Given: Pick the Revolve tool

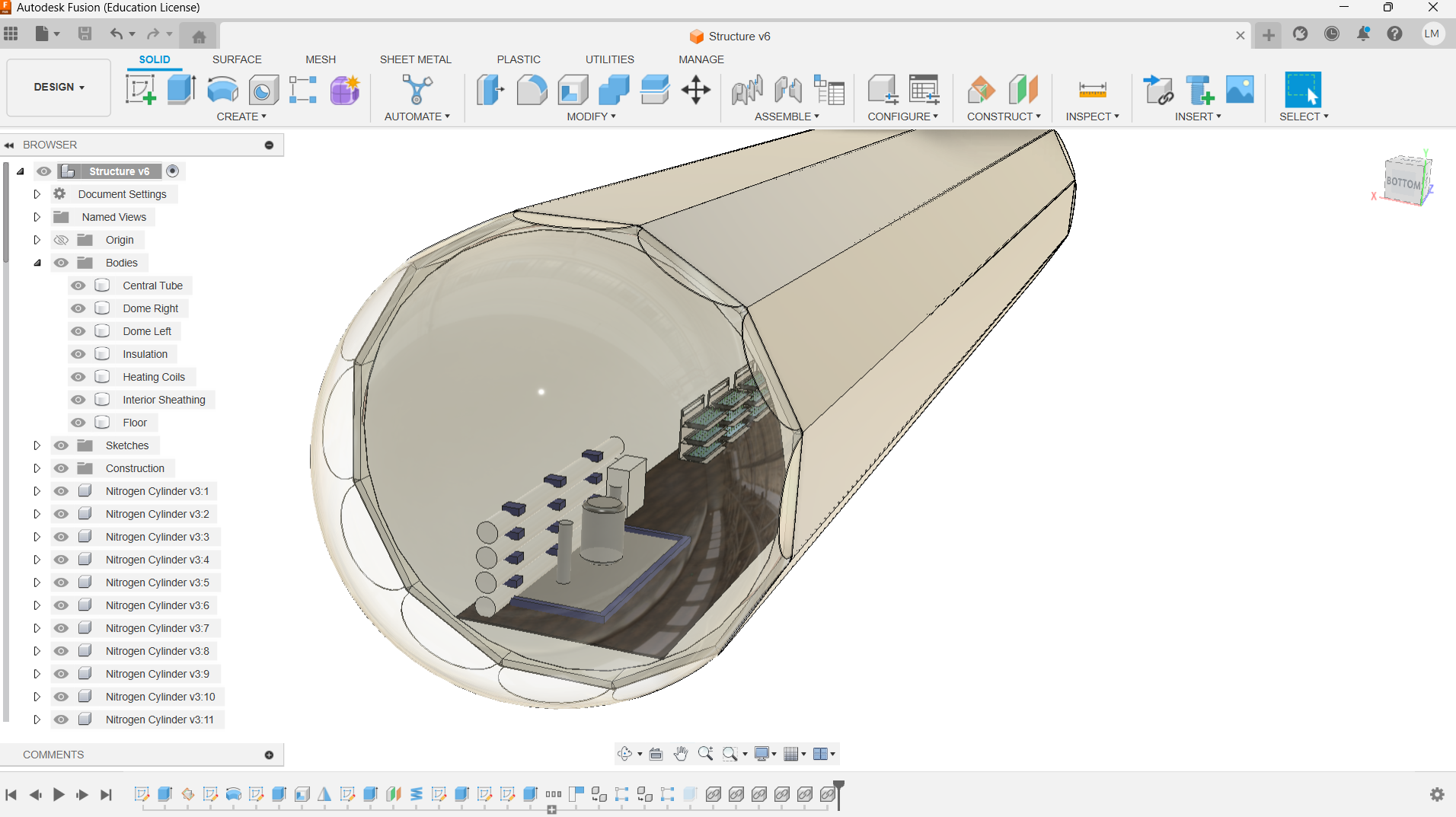Looking at the screenshot, I should [222, 90].
